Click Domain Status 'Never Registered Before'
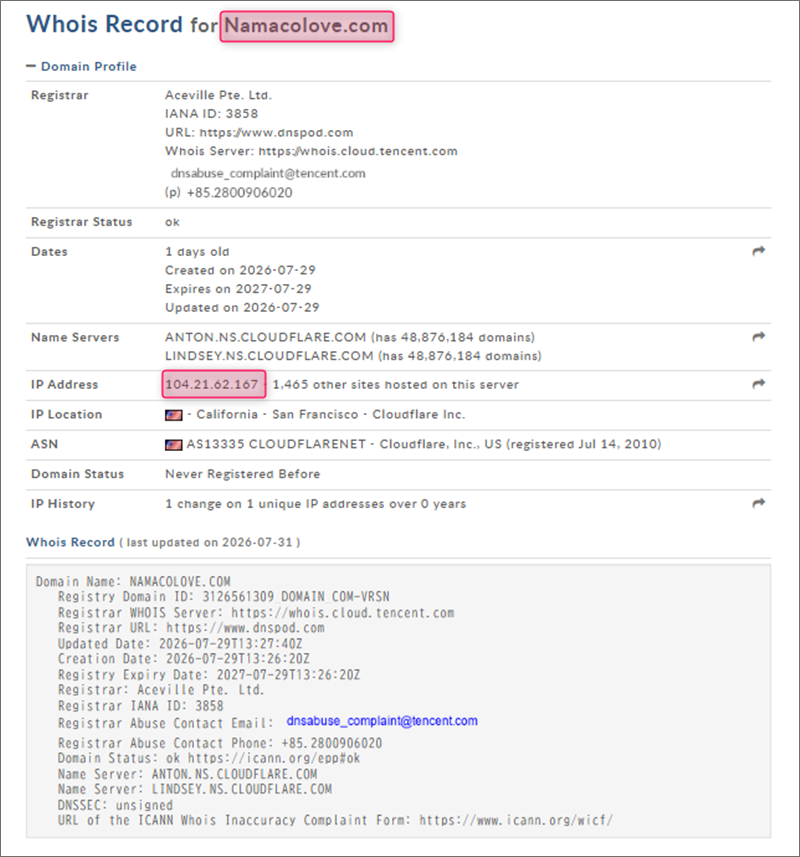Image resolution: width=800 pixels, height=857 pixels. 243,474
